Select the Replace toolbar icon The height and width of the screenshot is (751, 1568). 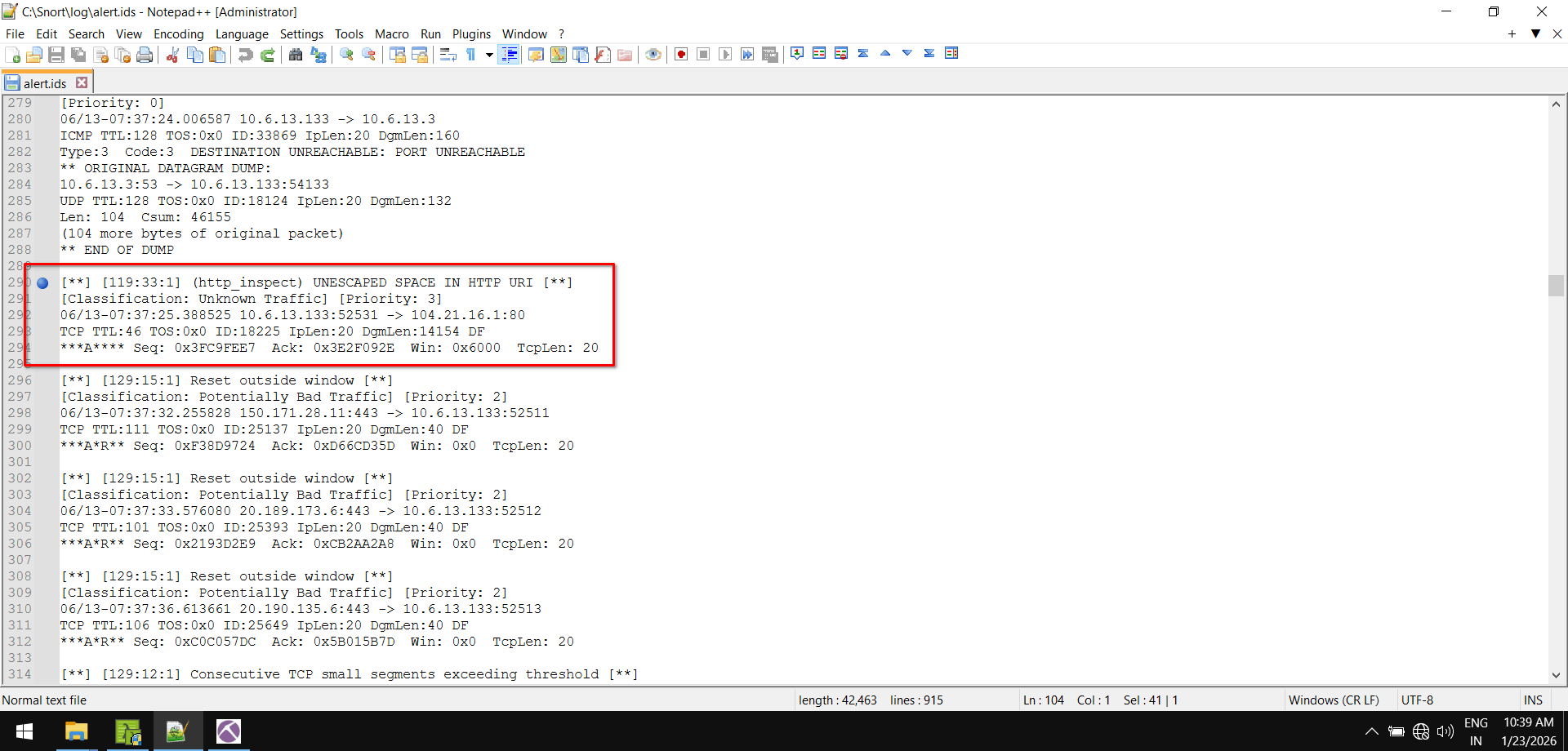coord(318,54)
